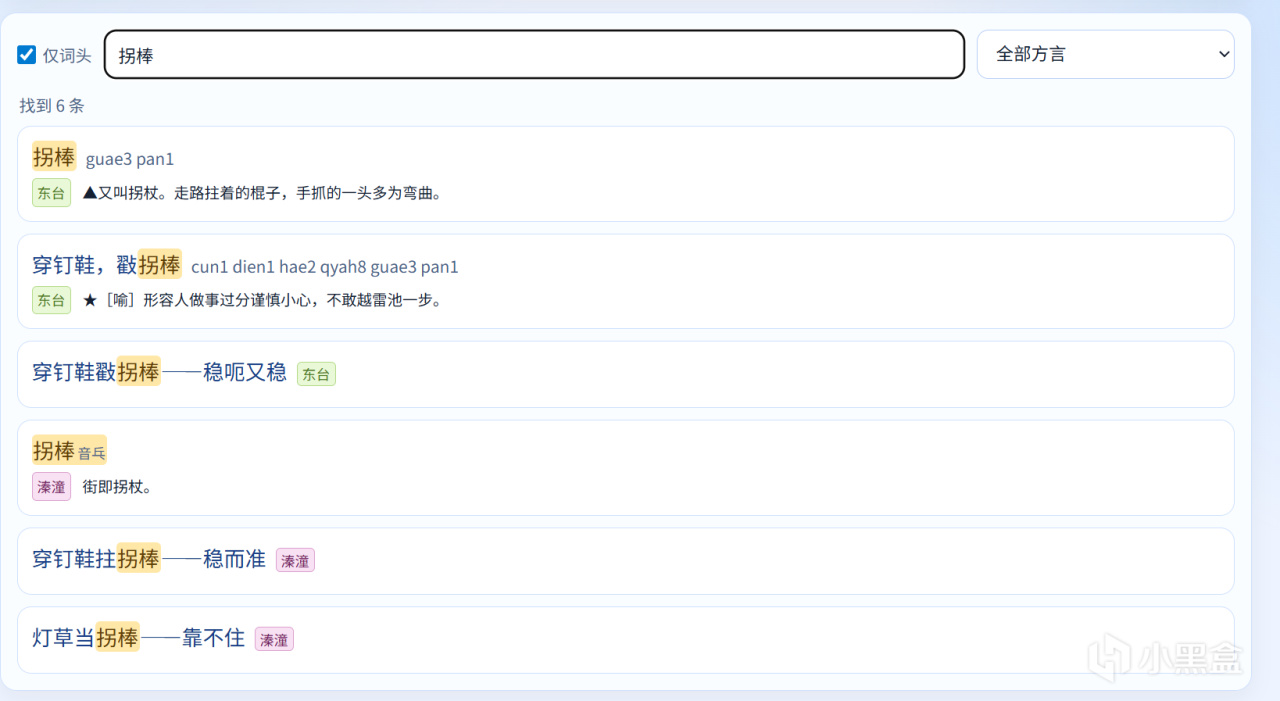Click definition text 街即拐杖
Image resolution: width=1280 pixels, height=701 pixels.
[x=117, y=487]
